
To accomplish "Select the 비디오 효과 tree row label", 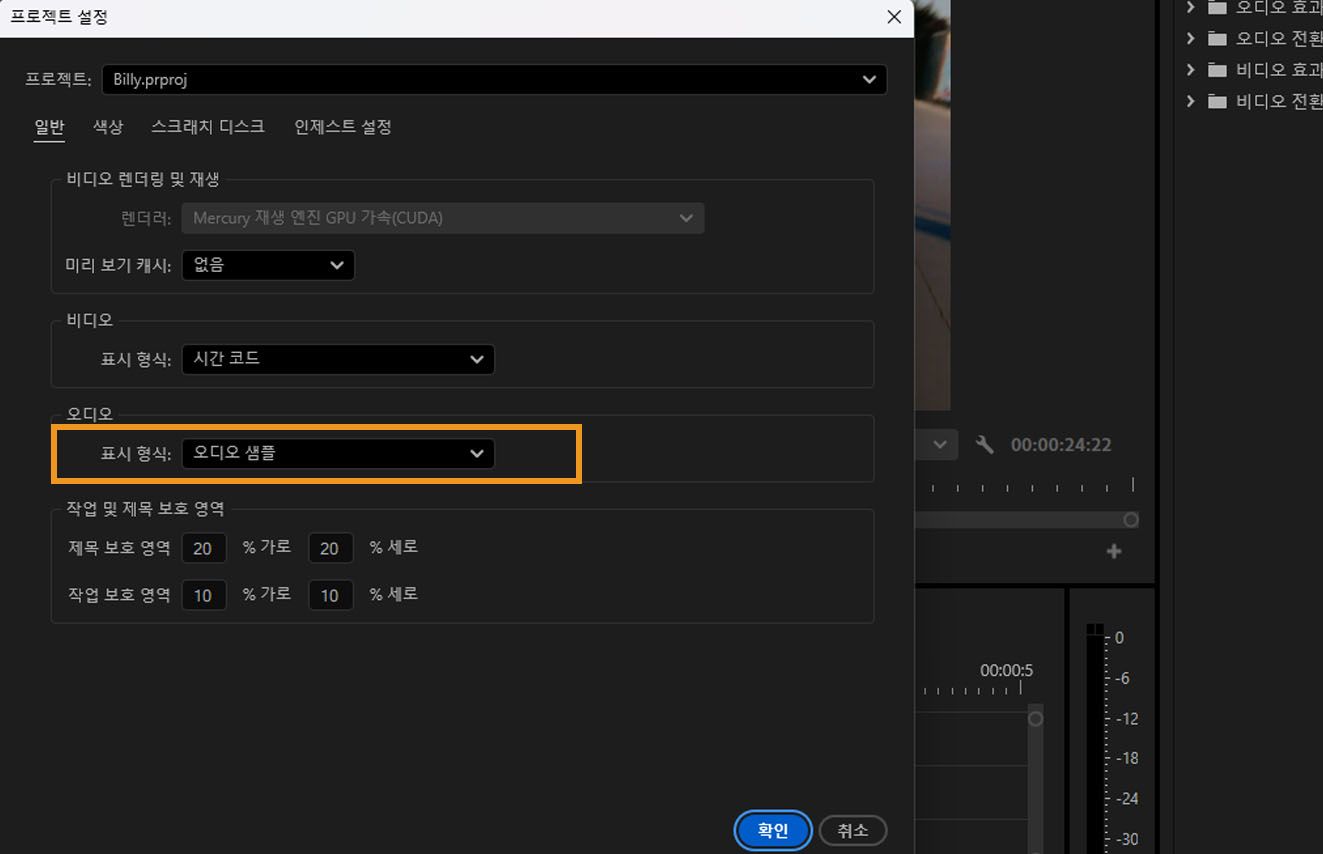I will coord(1279,70).
